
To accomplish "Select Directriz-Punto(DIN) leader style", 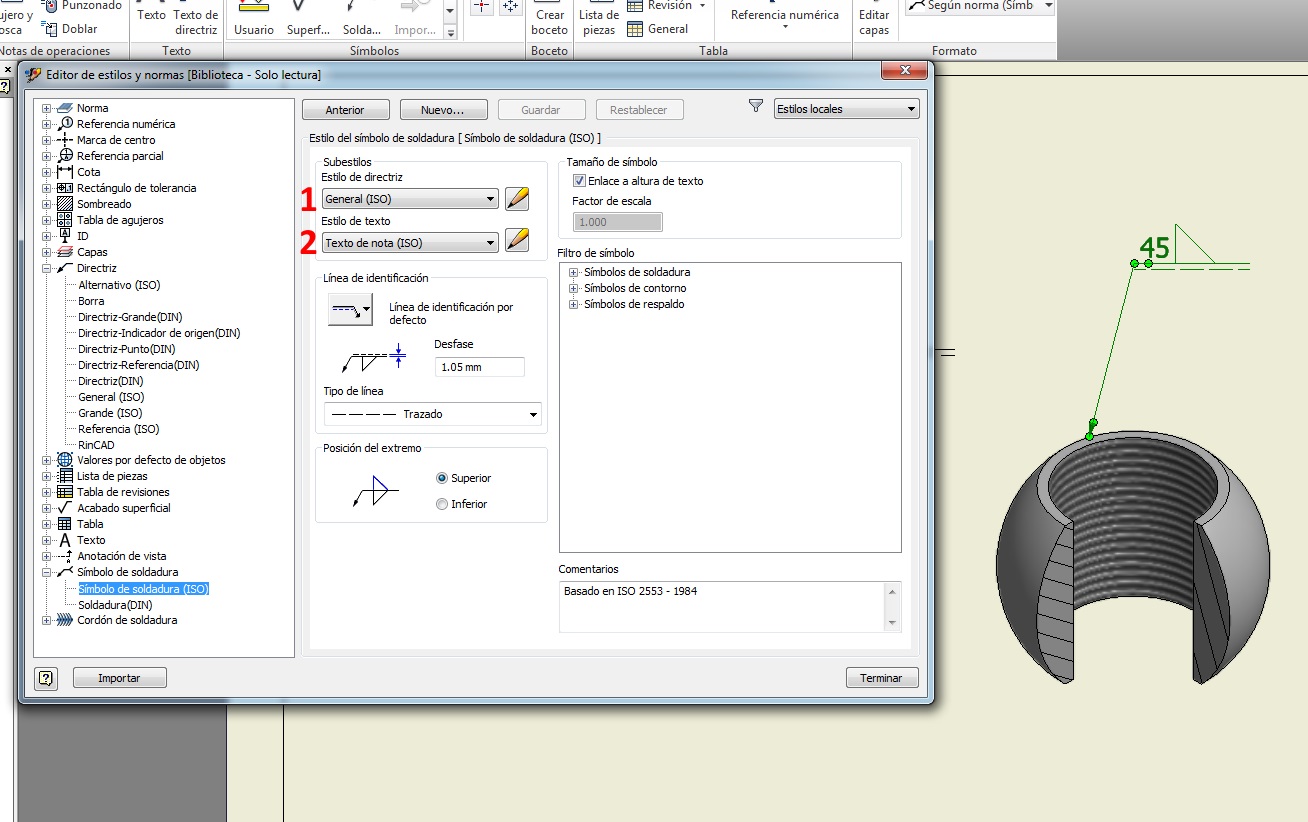I will click(x=126, y=349).
